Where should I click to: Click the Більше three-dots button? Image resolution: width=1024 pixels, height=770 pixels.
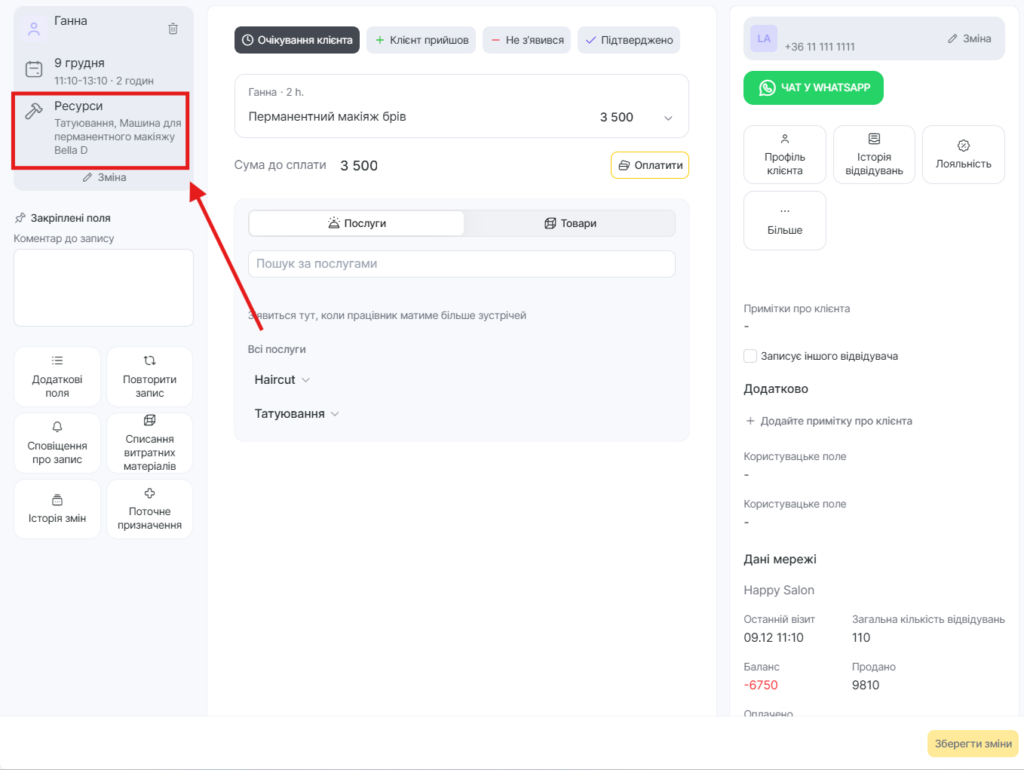click(x=784, y=220)
